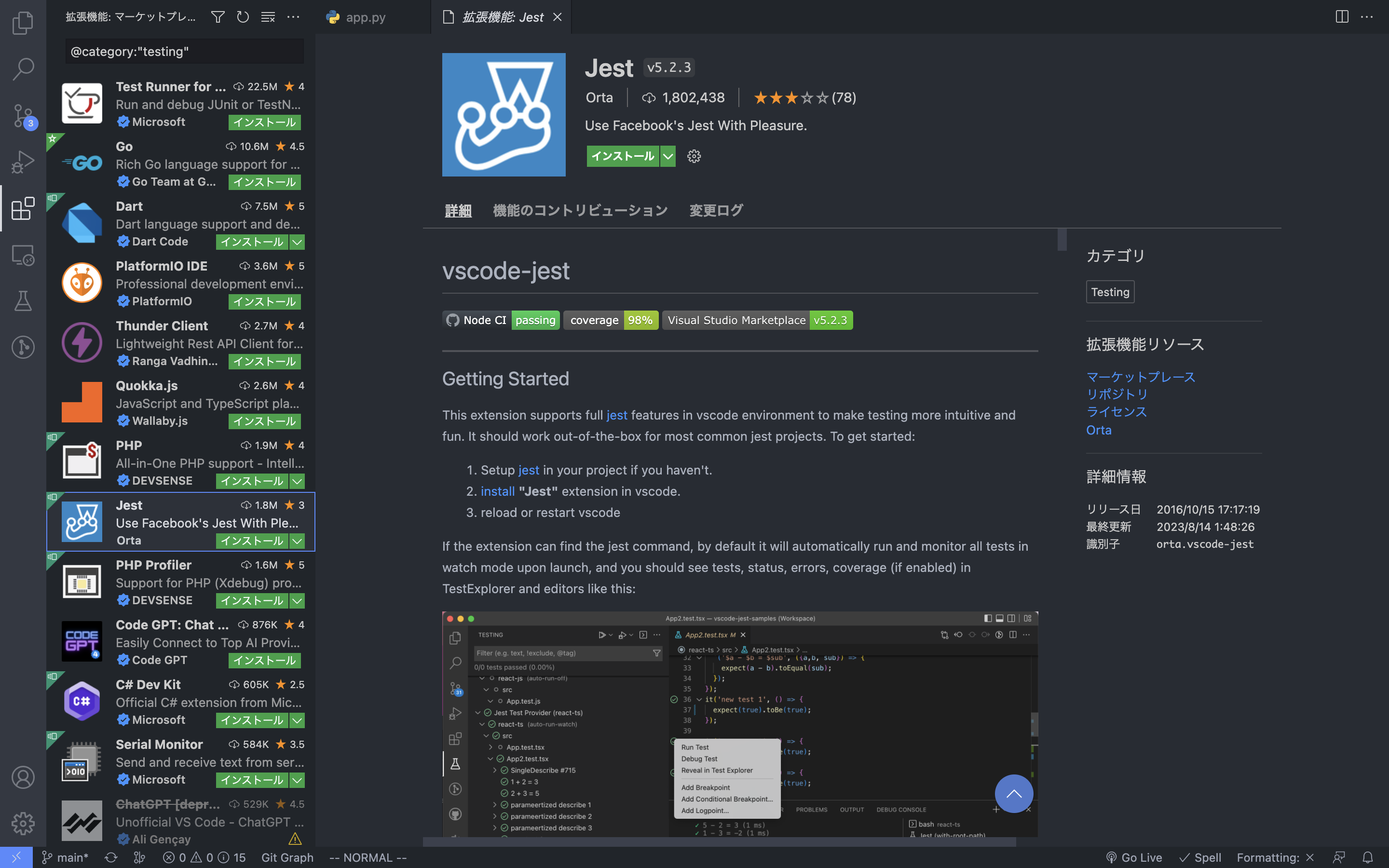Open the extensions filter options
The width and height of the screenshot is (1389, 868).
coord(218,17)
